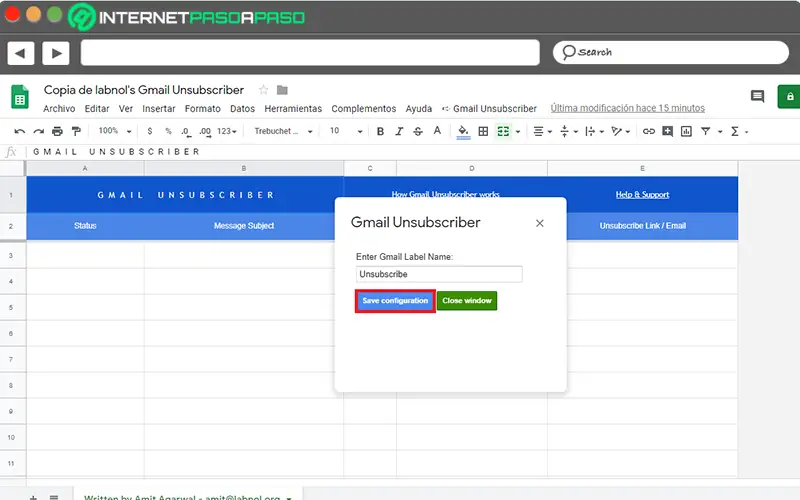800x500 pixels.
Task: Click the browser forward arrow button
Action: [x=56, y=53]
